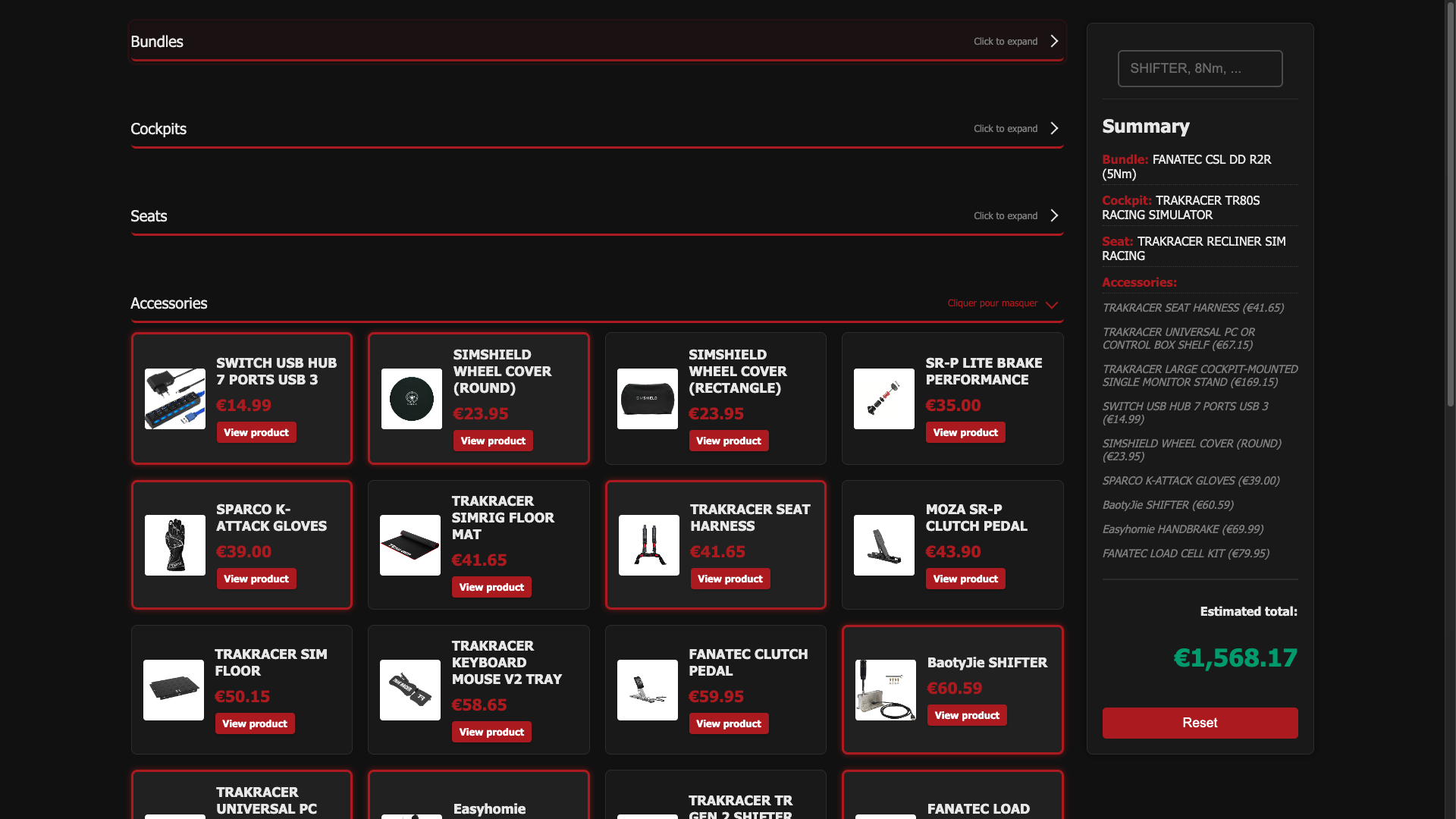This screenshot has height=819, width=1456.
Task: Click the Accessories section header
Action: tap(597, 303)
